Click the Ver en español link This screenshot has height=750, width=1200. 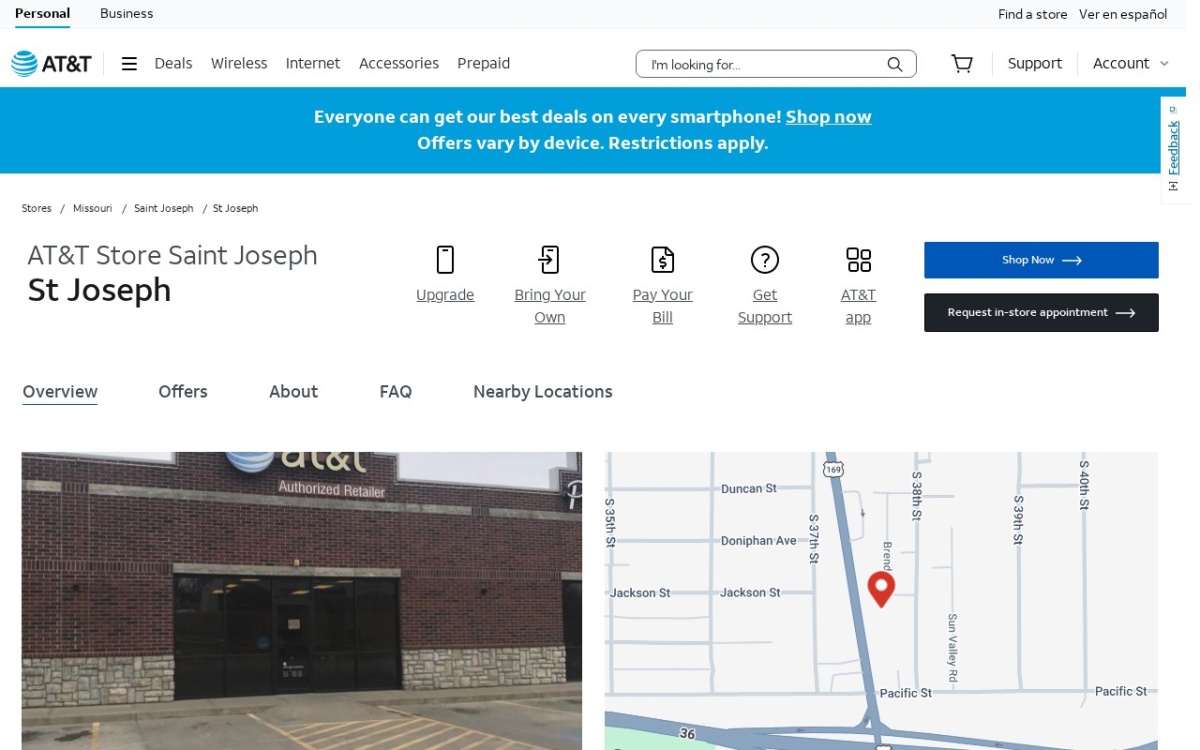pos(1123,14)
